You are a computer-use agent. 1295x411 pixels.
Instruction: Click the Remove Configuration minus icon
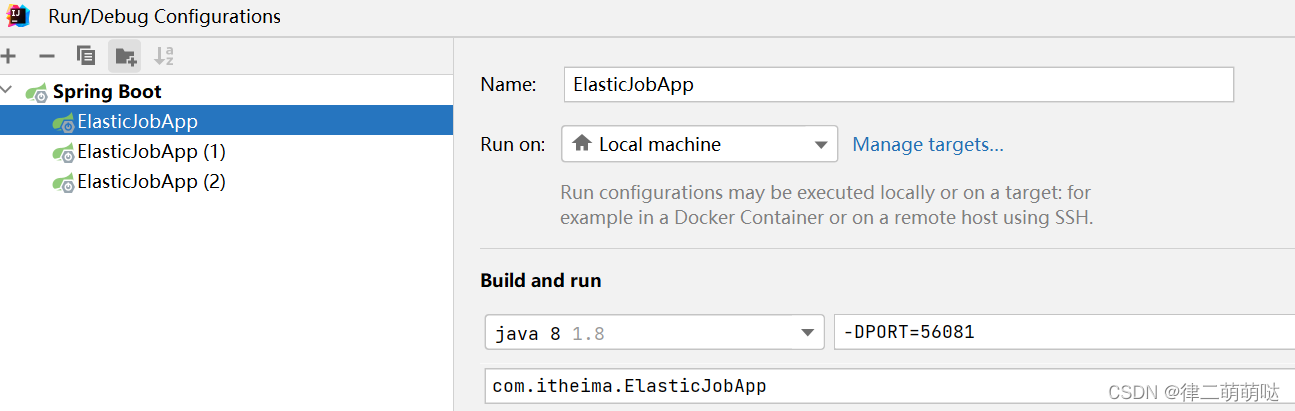[x=46, y=56]
